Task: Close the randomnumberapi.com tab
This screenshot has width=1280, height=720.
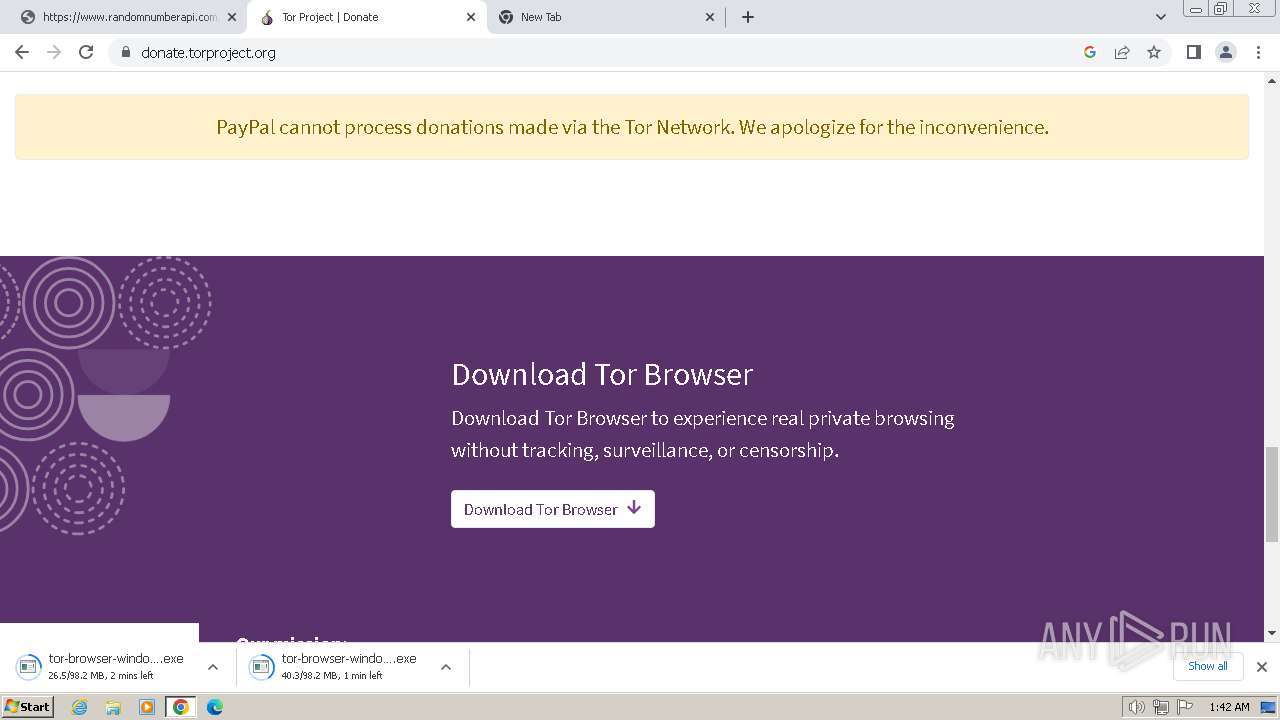Action: (232, 17)
